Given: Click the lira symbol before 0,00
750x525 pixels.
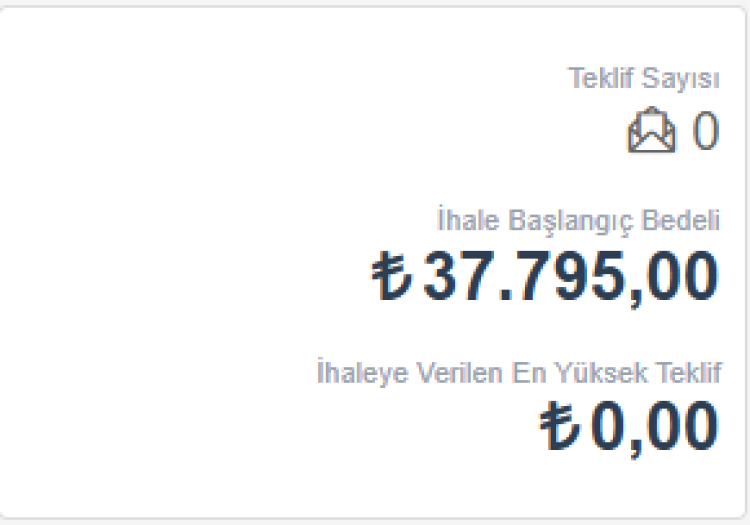Looking at the screenshot, I should [560, 426].
